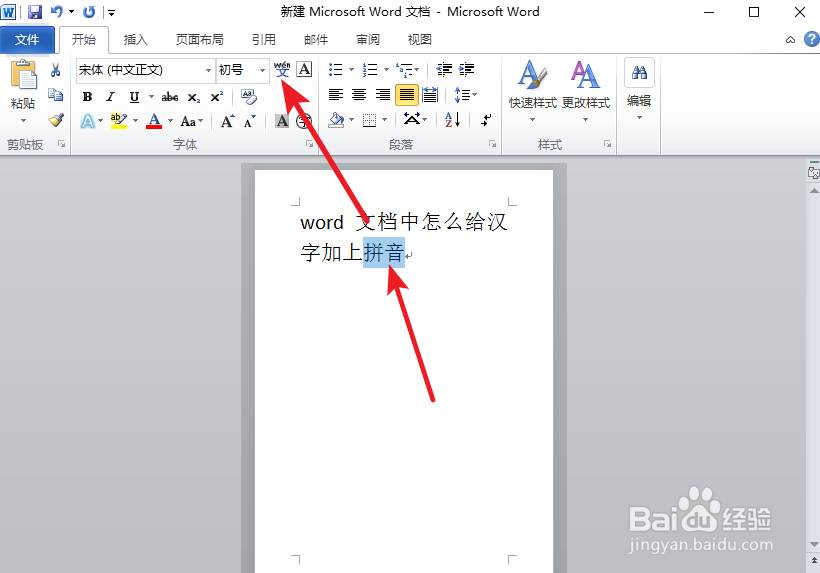Apply strikethrough with the abc icon
This screenshot has width=820, height=573.
pyautogui.click(x=169, y=97)
